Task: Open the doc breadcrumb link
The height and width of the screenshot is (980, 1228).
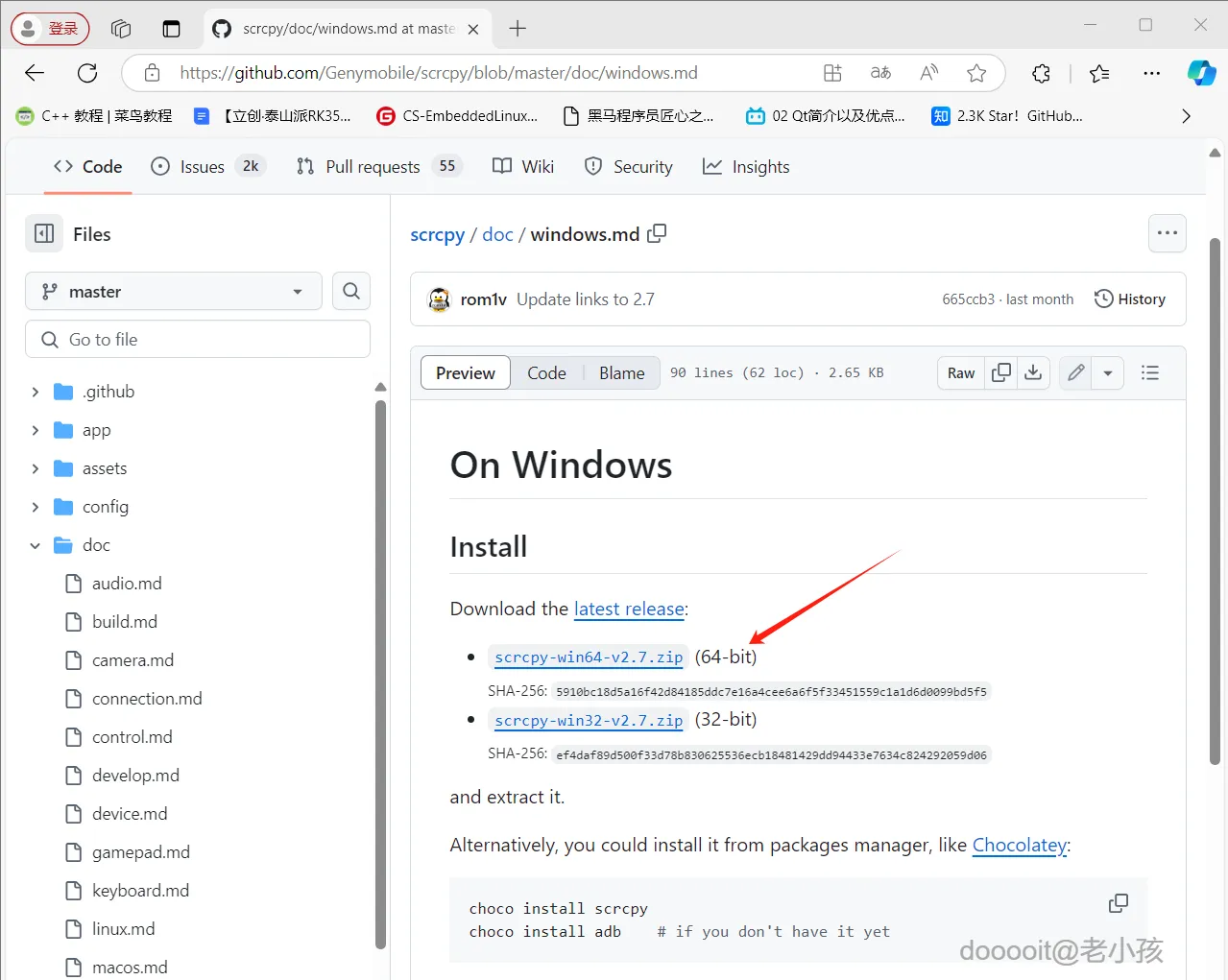Action: (x=497, y=234)
